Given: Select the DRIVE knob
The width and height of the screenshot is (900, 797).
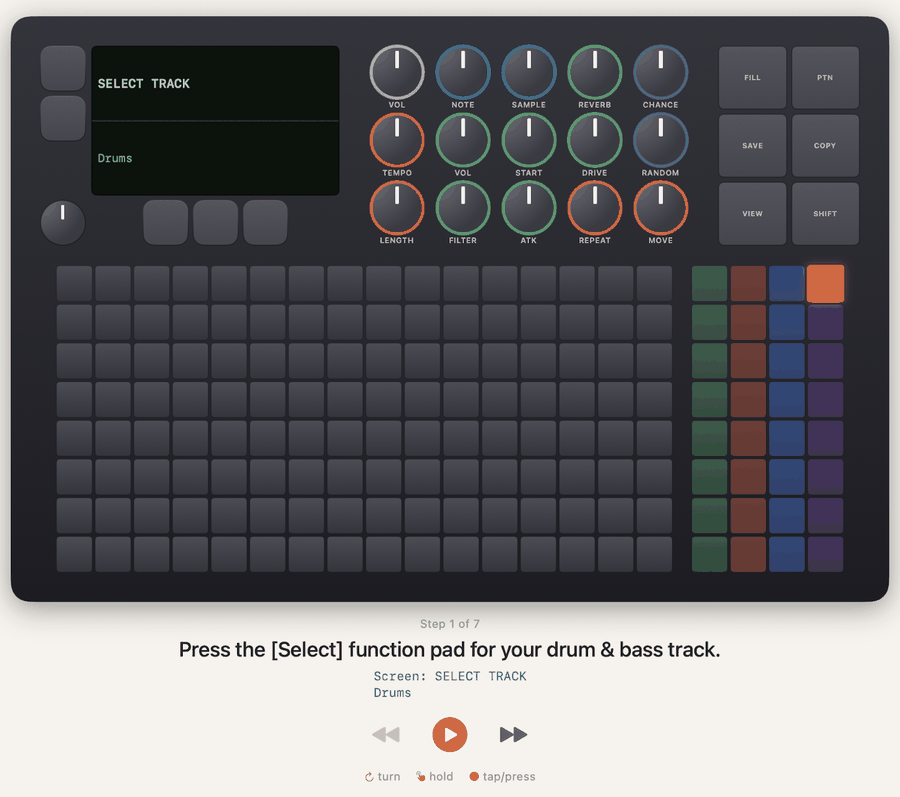Looking at the screenshot, I should pyautogui.click(x=595, y=140).
